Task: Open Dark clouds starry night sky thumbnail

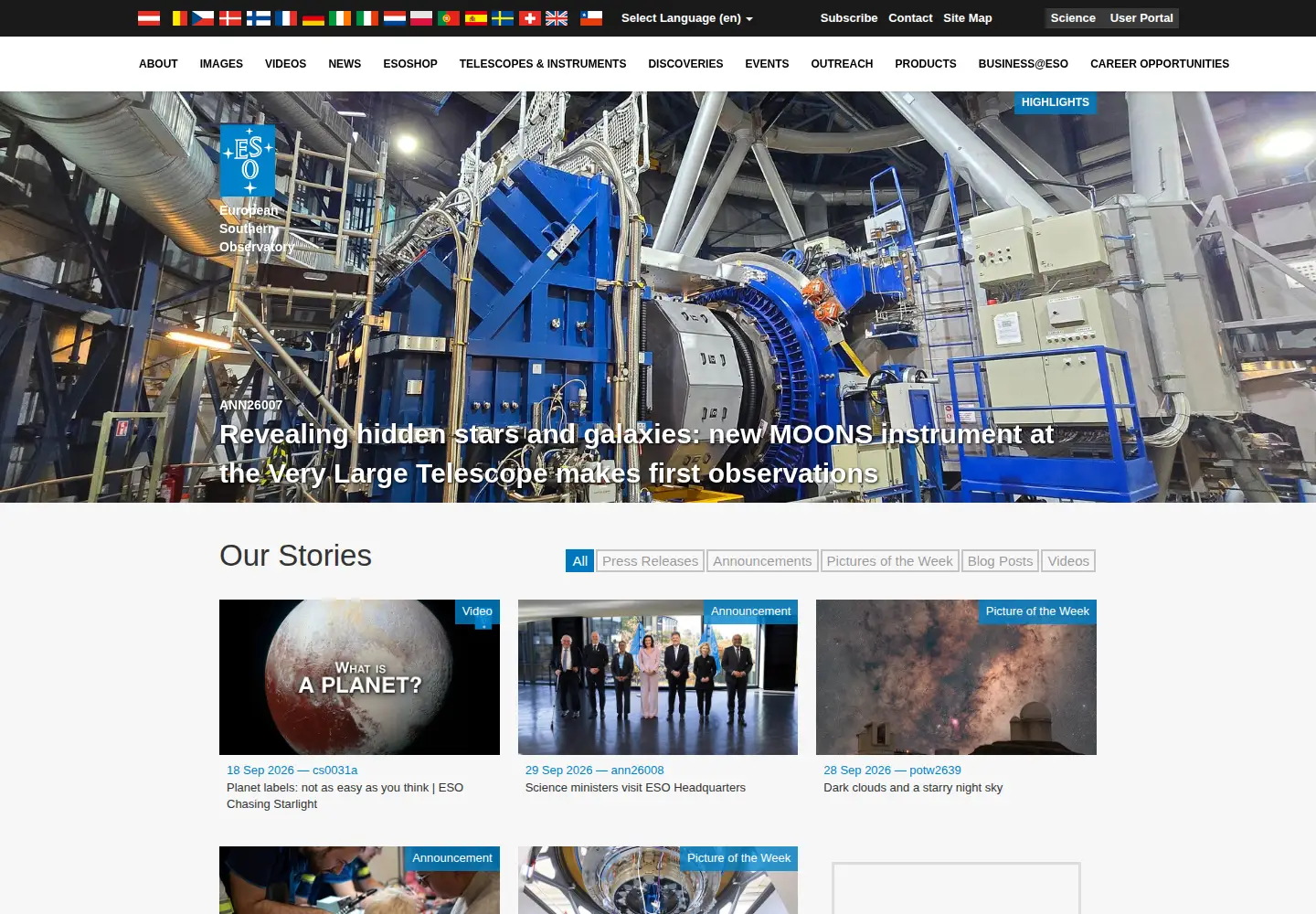Action: pos(956,677)
